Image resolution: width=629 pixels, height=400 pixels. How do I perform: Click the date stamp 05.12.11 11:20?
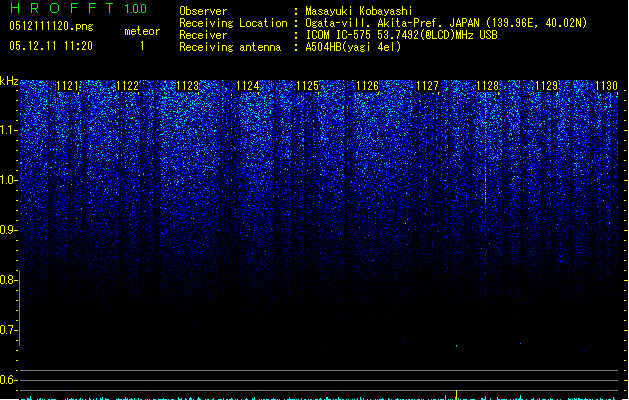(51, 46)
